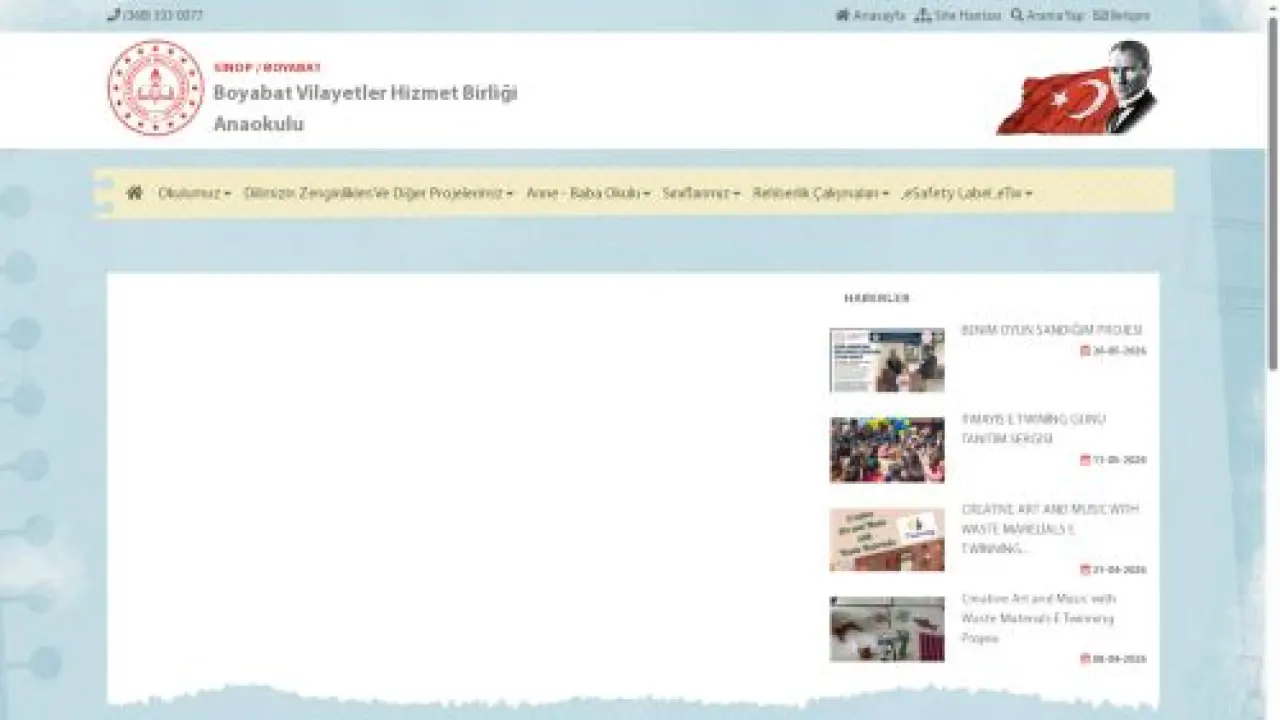The width and height of the screenshot is (1280, 720).
Task: Expand the Dilimizin Zenginlikleri Ve Diğer Projelerimiz menu
Action: (x=379, y=193)
